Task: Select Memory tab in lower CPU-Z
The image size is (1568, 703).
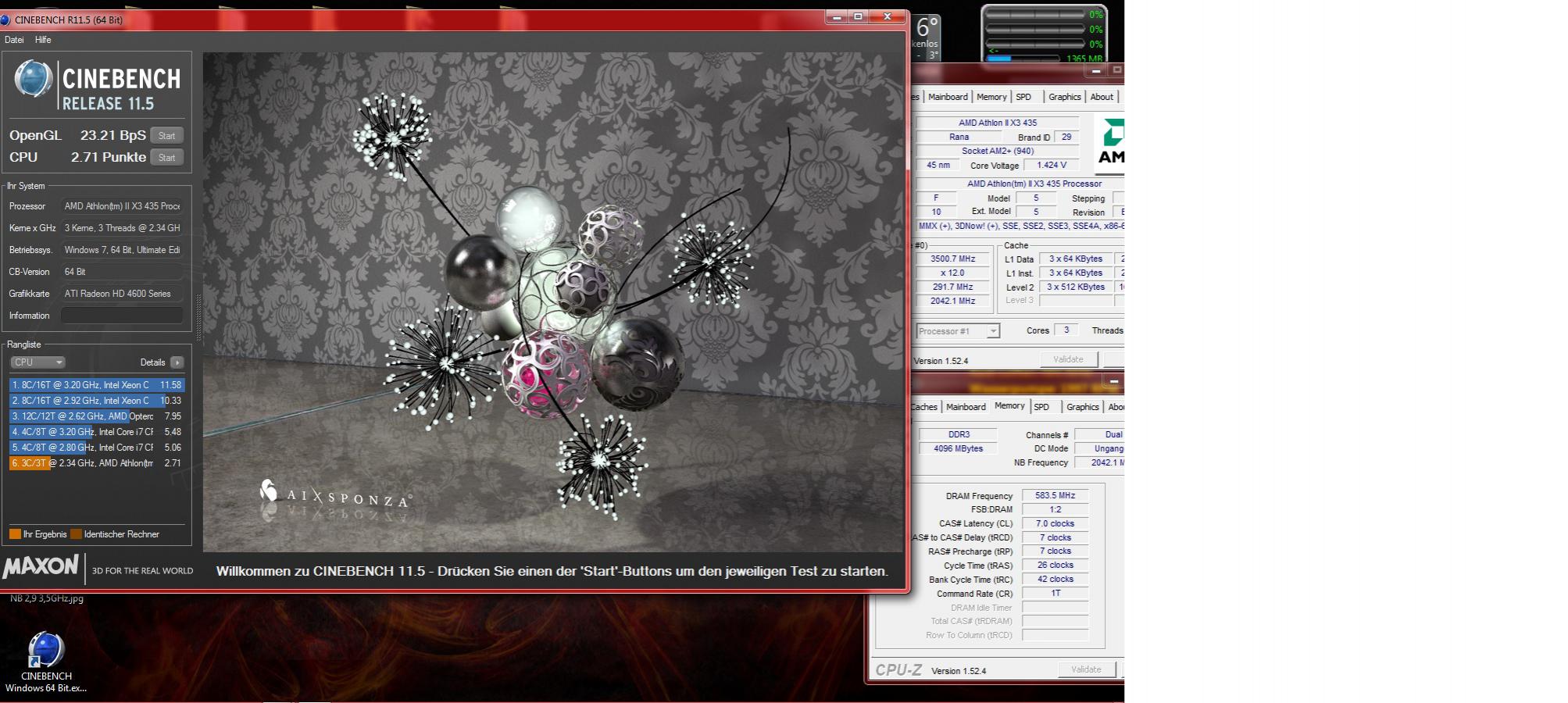Action: click(1009, 406)
